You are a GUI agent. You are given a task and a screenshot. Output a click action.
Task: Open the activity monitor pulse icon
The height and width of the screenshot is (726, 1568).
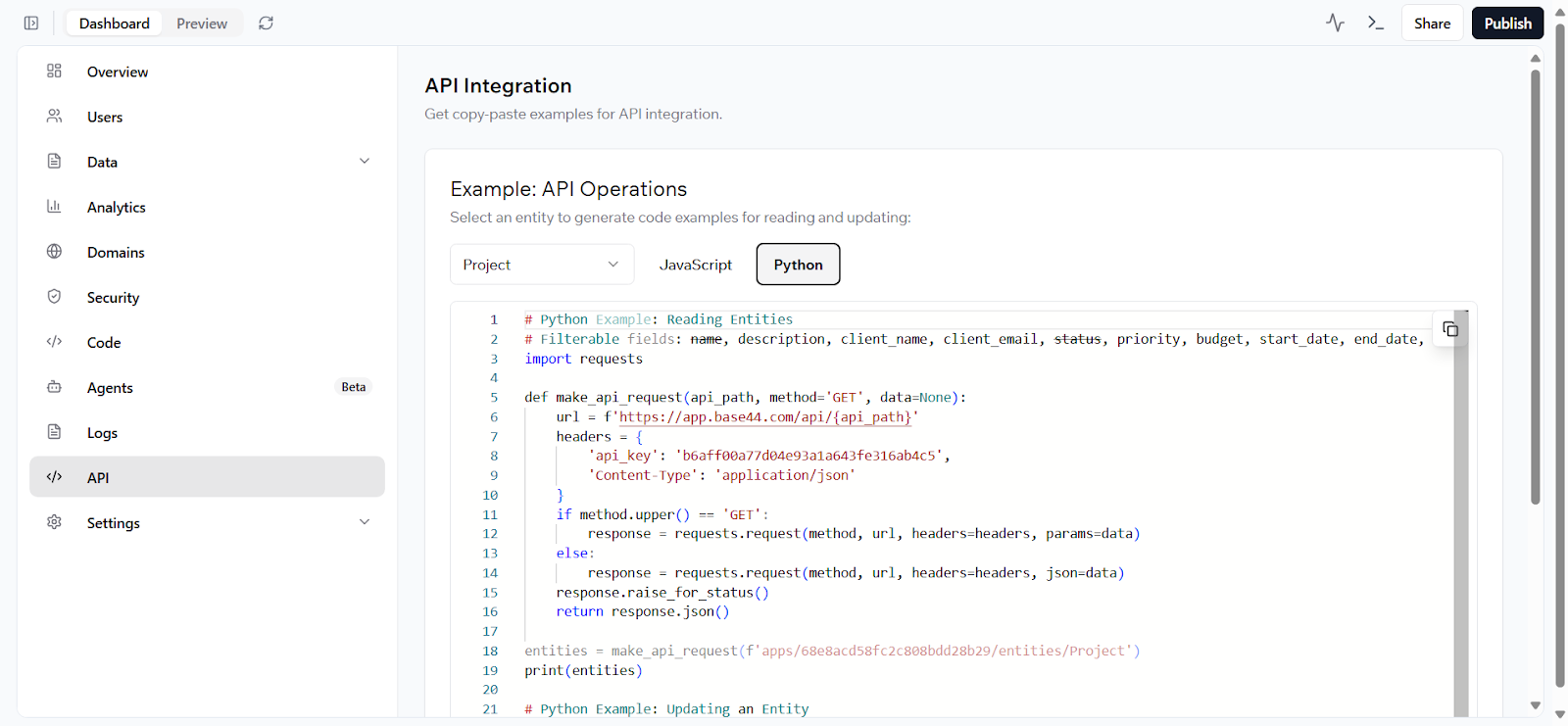click(x=1335, y=23)
